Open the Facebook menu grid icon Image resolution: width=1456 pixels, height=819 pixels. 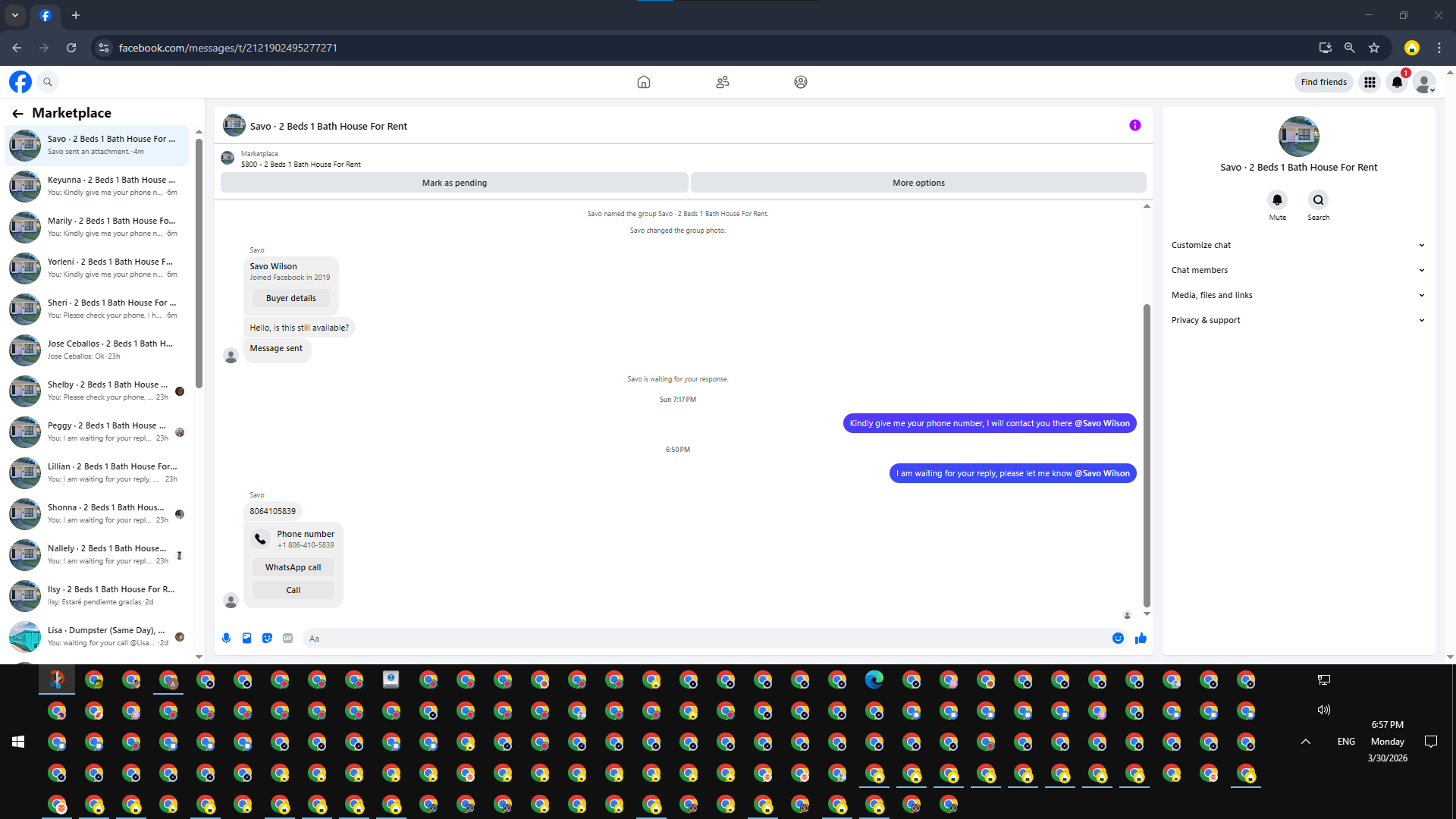point(1370,82)
